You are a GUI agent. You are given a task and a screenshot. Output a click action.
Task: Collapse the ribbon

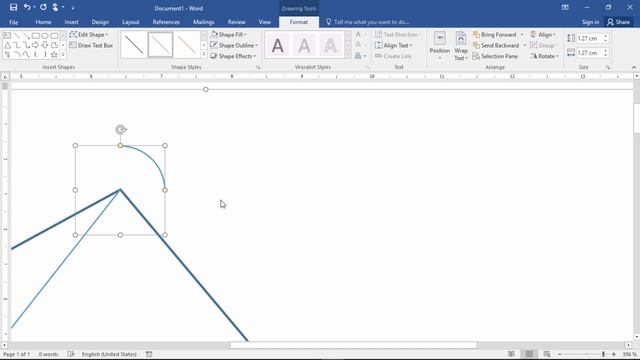[634, 67]
